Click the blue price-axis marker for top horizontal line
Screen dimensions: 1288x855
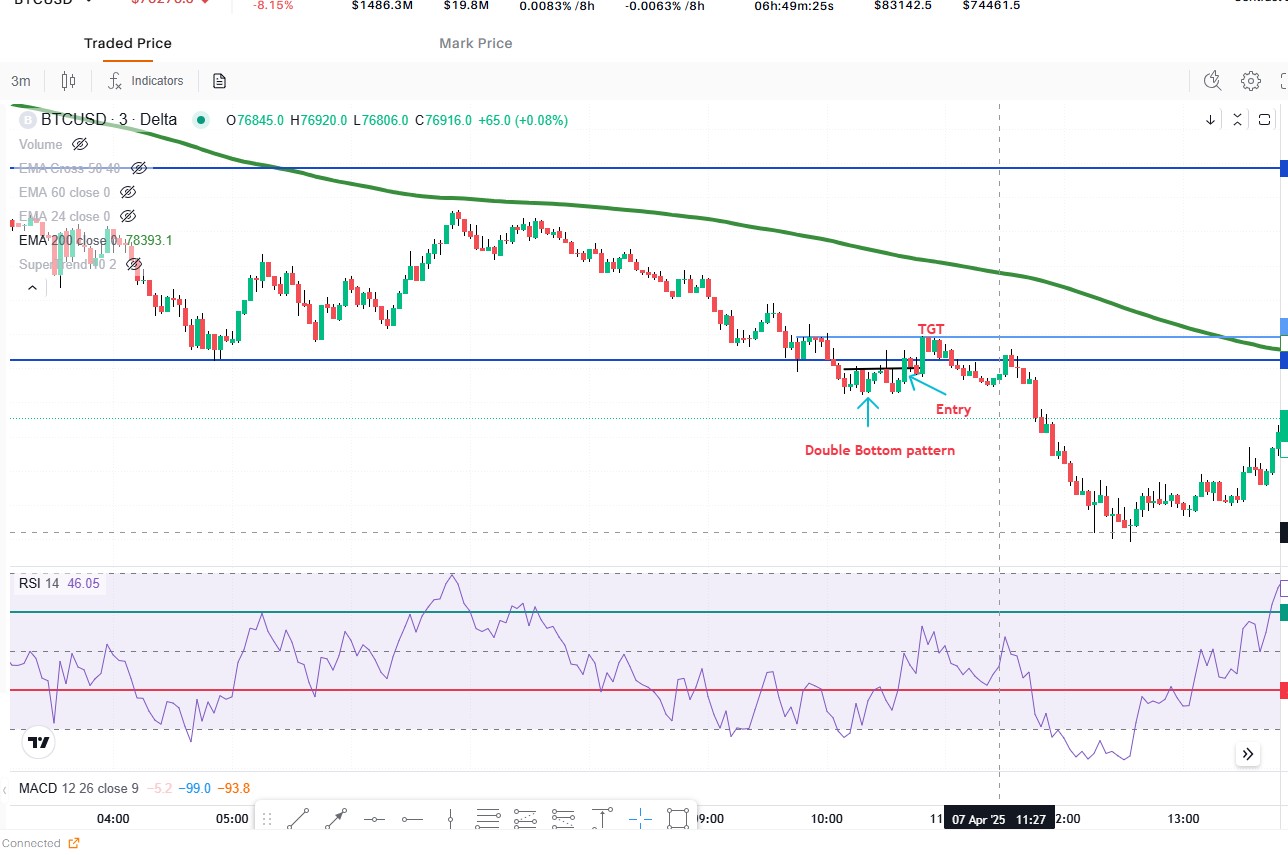[x=1283, y=168]
